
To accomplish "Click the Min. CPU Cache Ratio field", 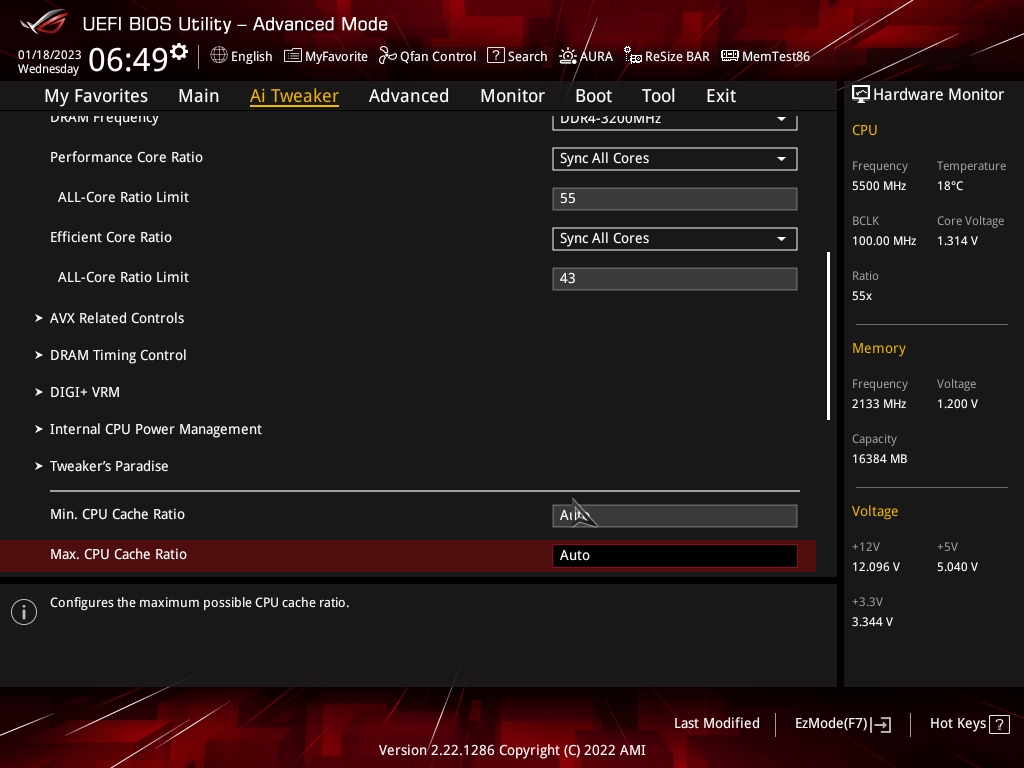I will [x=675, y=516].
